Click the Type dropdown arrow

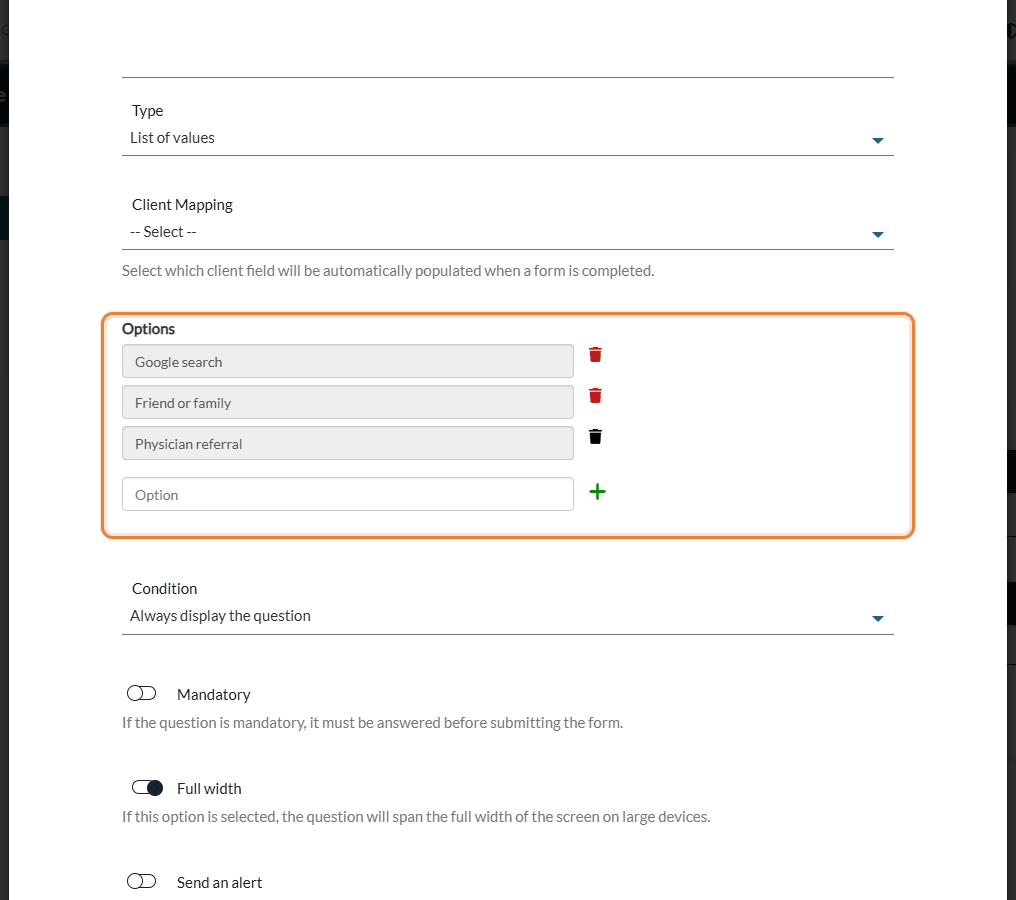[877, 141]
